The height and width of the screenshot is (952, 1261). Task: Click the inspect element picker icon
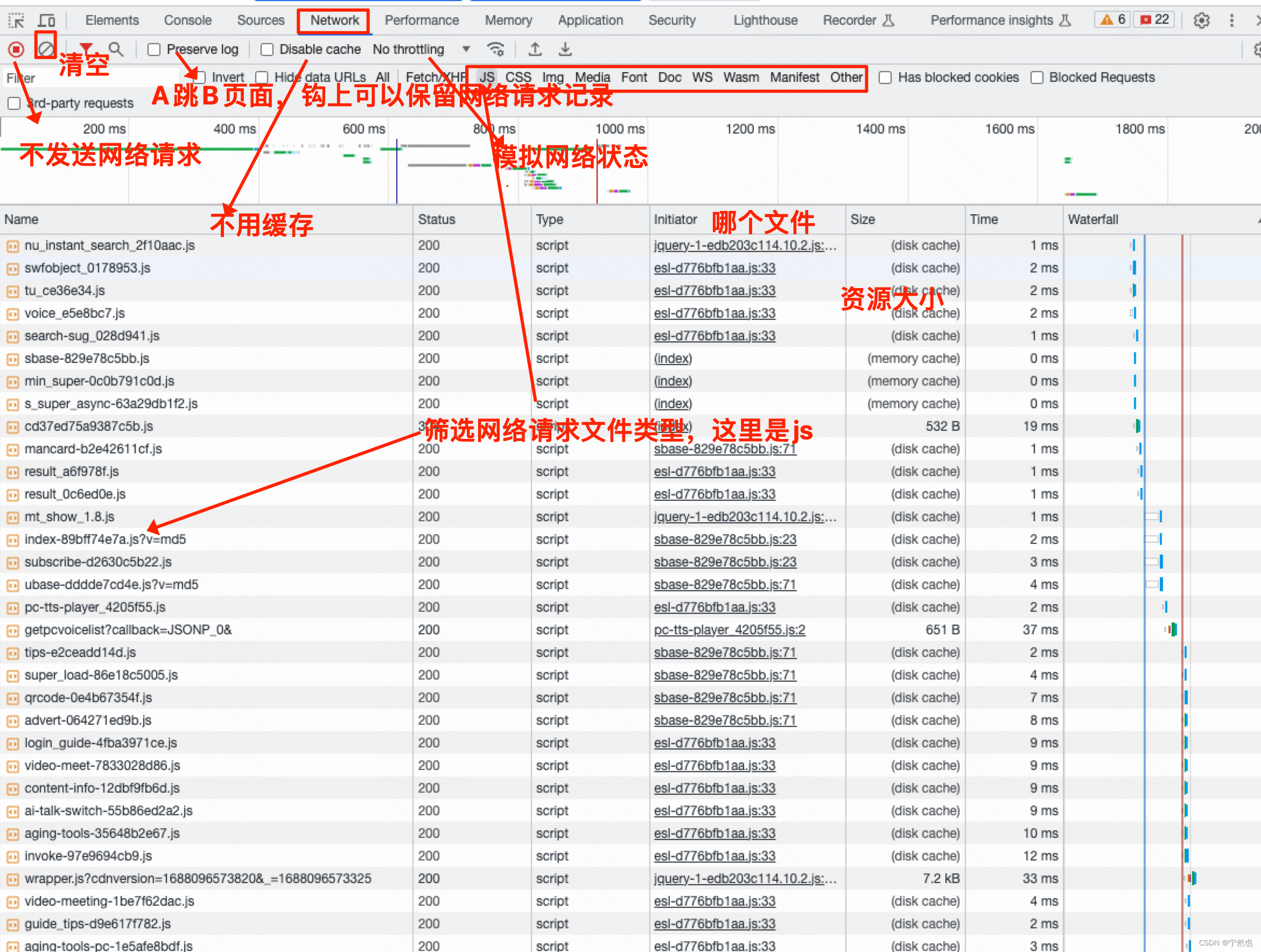pyautogui.click(x=16, y=21)
